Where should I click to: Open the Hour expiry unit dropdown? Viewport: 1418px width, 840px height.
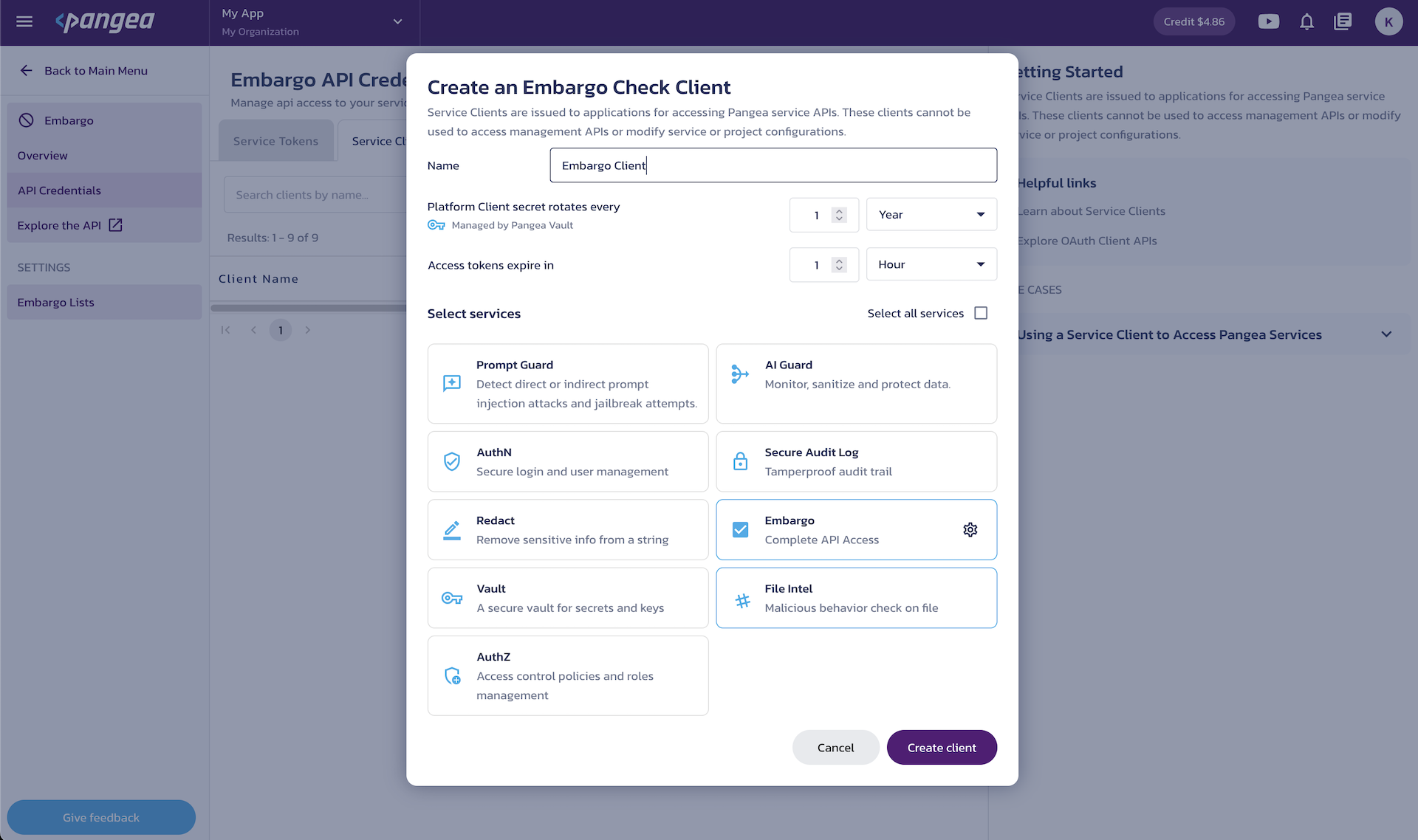coord(931,264)
